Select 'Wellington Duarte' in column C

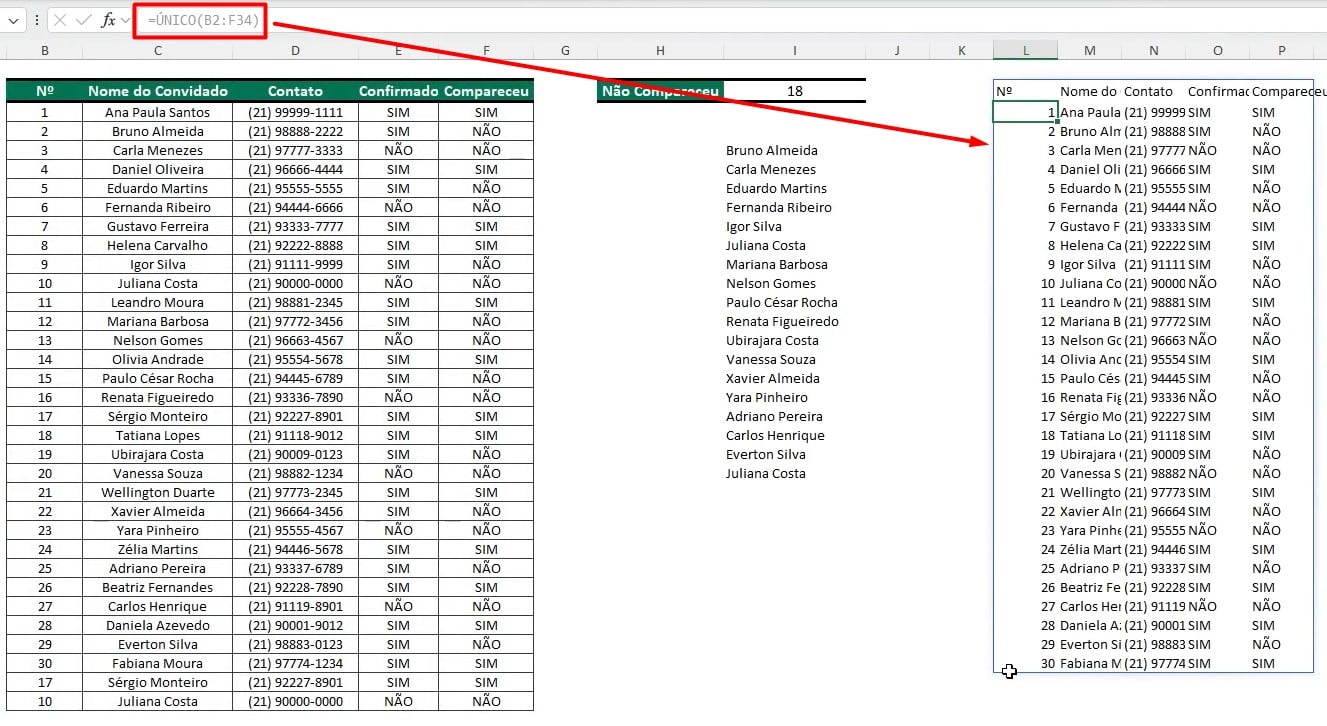point(158,493)
